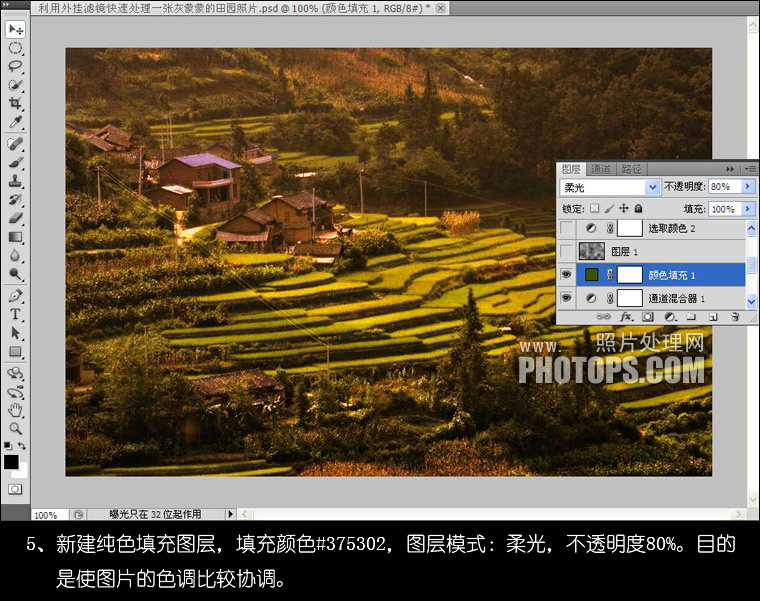Screen dimensions: 760x601
Task: Switch to the 通道 tab
Action: pos(601,169)
